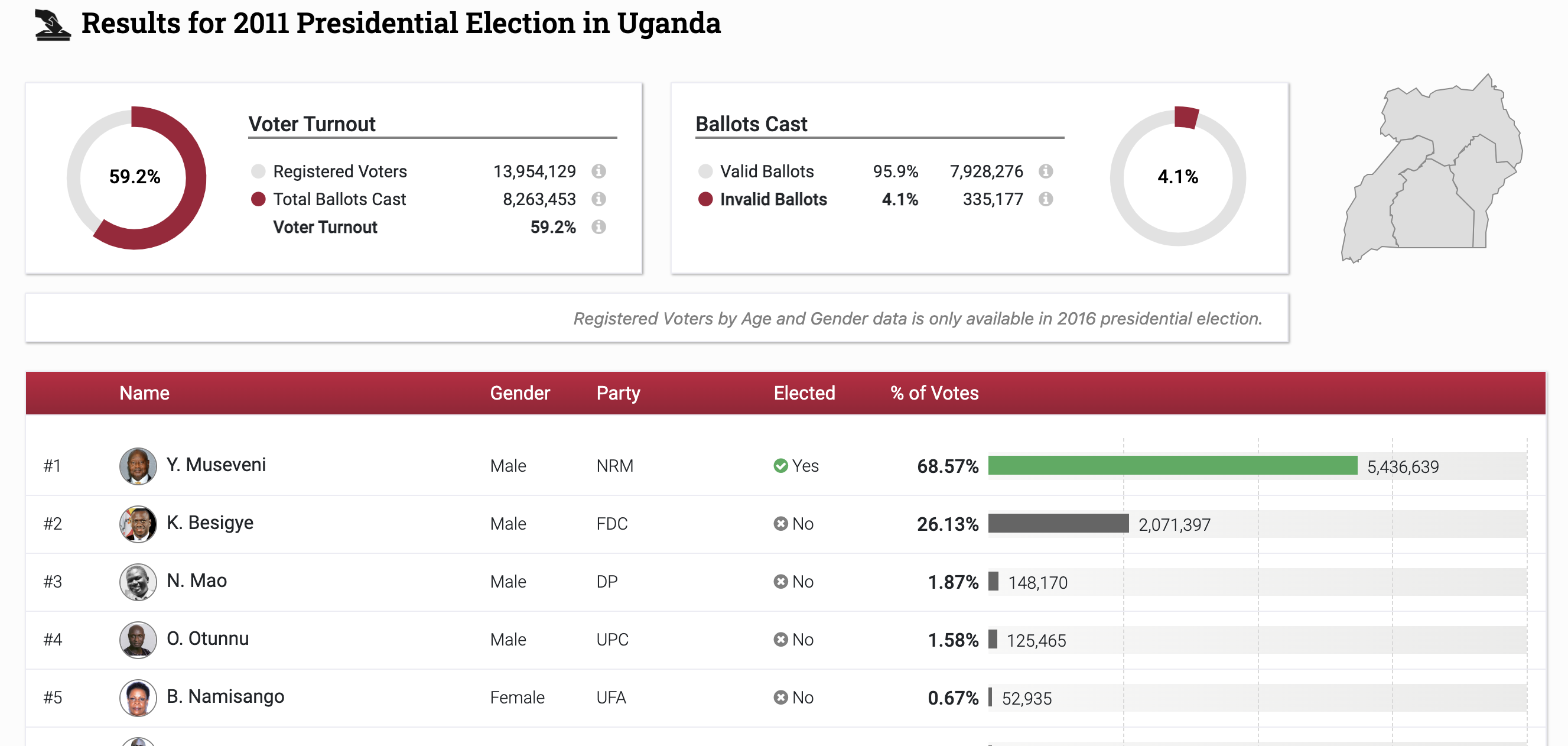Click the info icon beside Valid Ballots
1568x746 pixels.
[x=1046, y=171]
